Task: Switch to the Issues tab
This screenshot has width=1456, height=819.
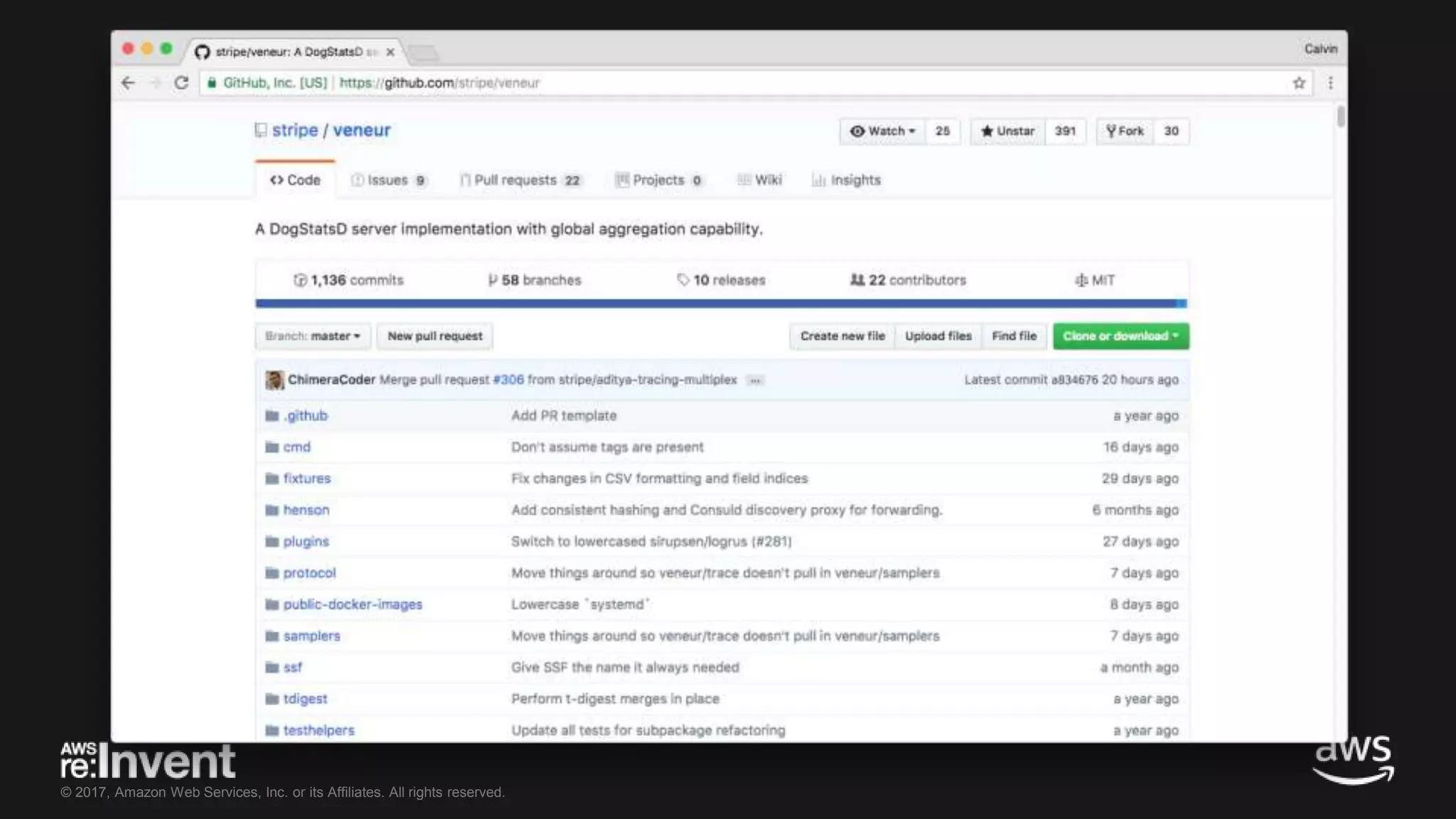Action: coord(388,181)
